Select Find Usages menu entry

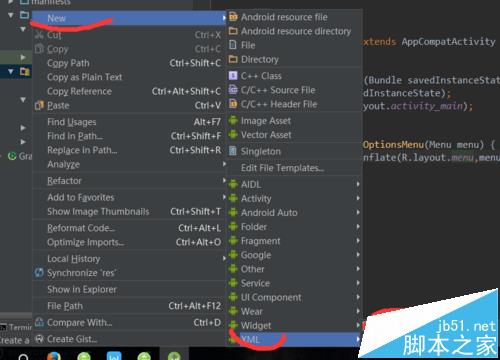pyautogui.click(x=129, y=122)
